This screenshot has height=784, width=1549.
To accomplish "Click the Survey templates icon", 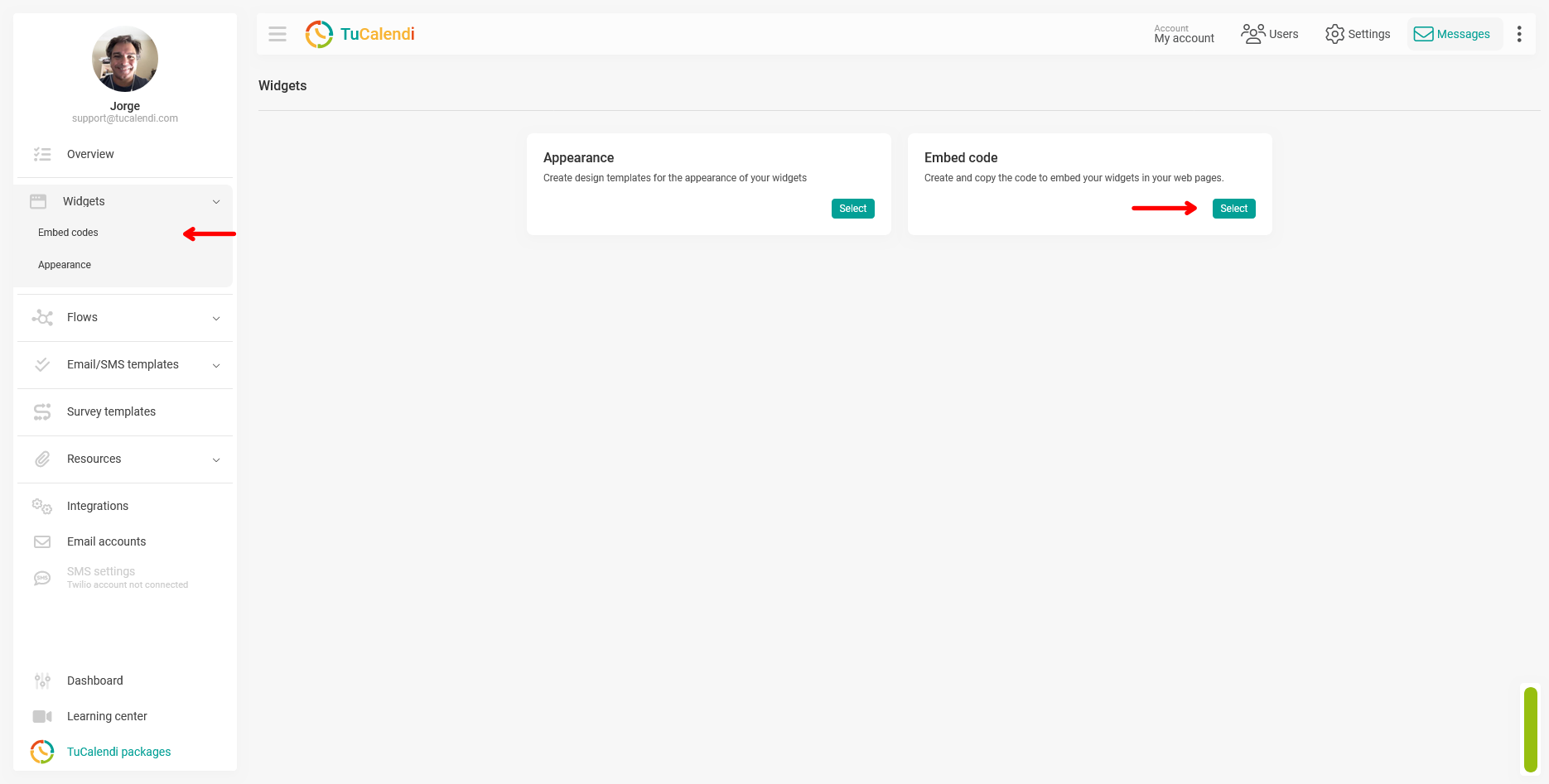I will 42,411.
